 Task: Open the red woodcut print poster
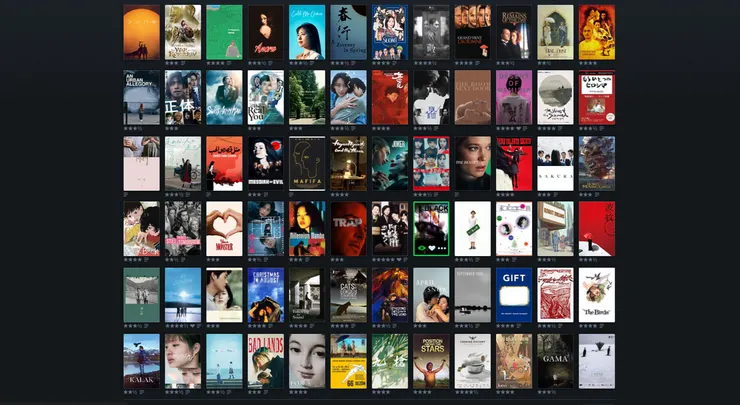555,295
